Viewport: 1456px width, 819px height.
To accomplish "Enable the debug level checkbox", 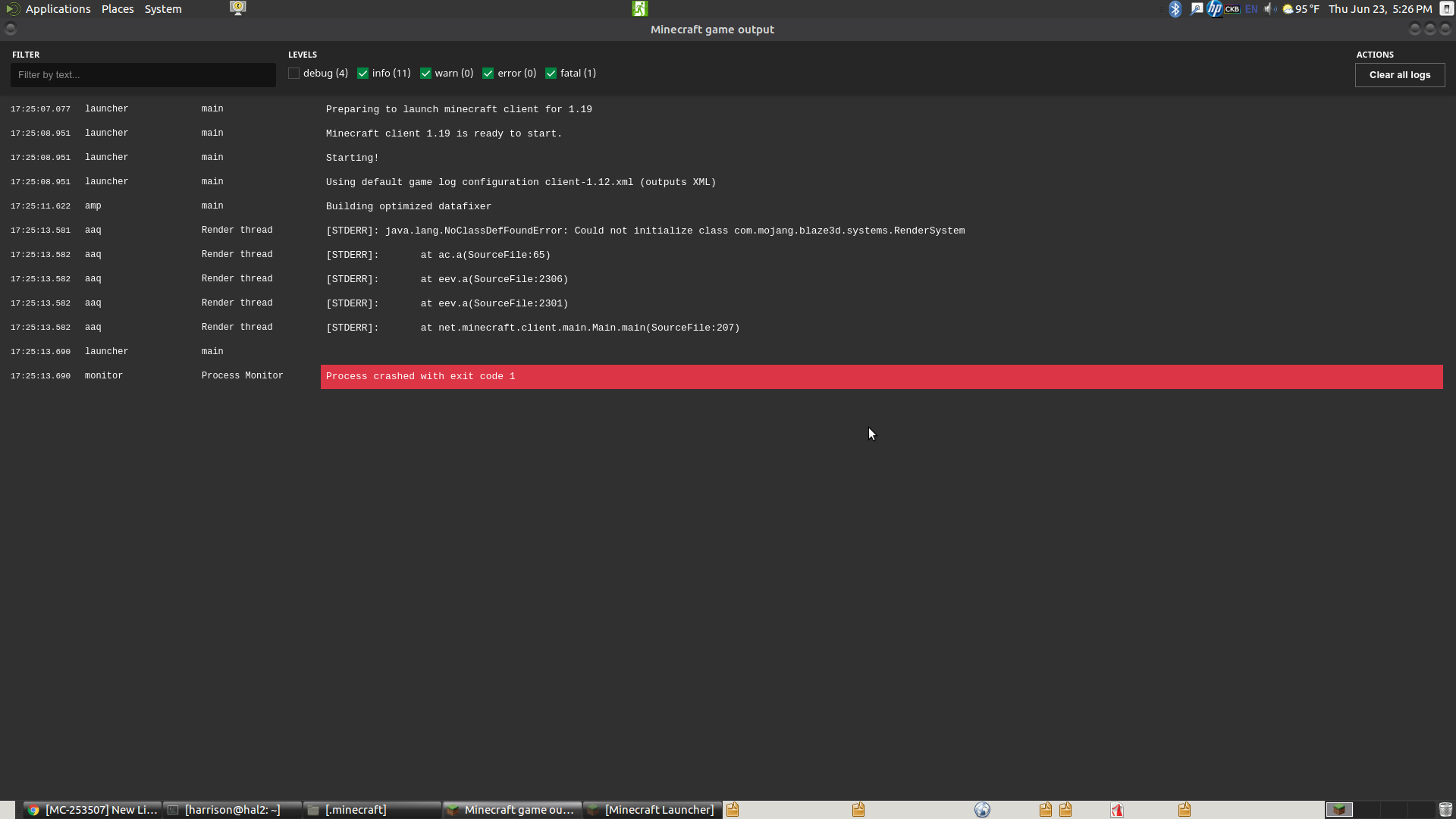I will [x=294, y=74].
